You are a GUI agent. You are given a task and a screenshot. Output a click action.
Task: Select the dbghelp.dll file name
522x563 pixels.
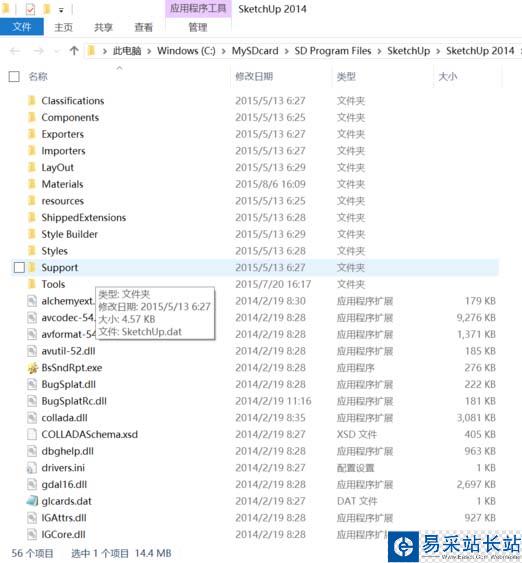pos(67,451)
